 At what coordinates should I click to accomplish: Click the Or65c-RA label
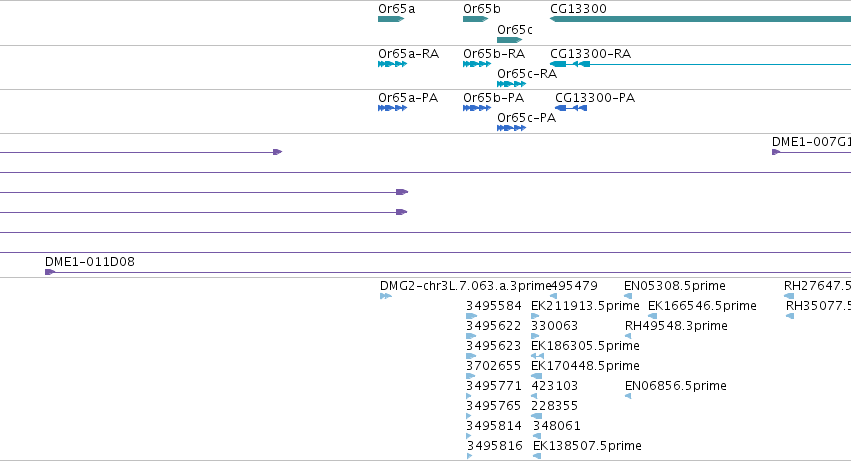527,74
